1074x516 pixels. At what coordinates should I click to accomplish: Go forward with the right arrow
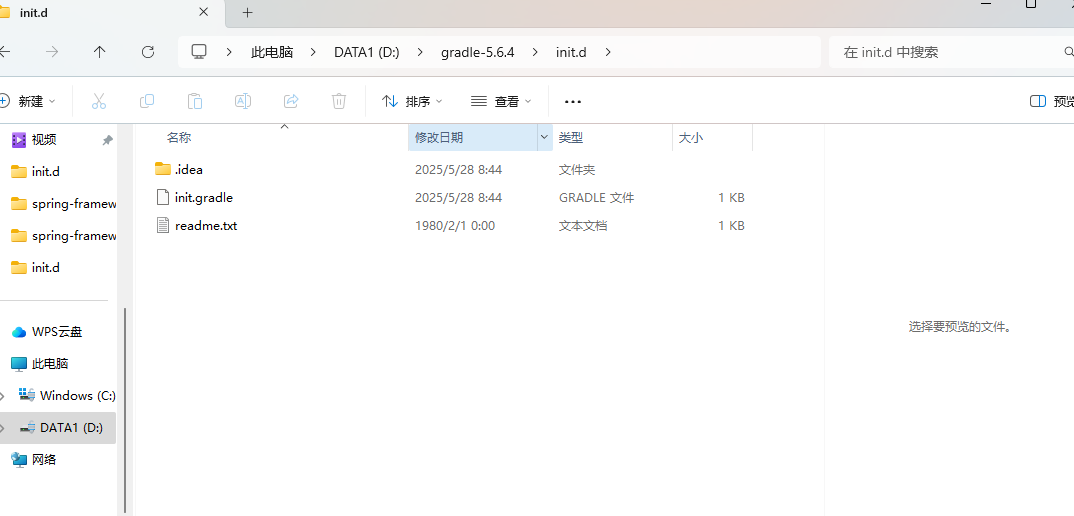coord(52,52)
